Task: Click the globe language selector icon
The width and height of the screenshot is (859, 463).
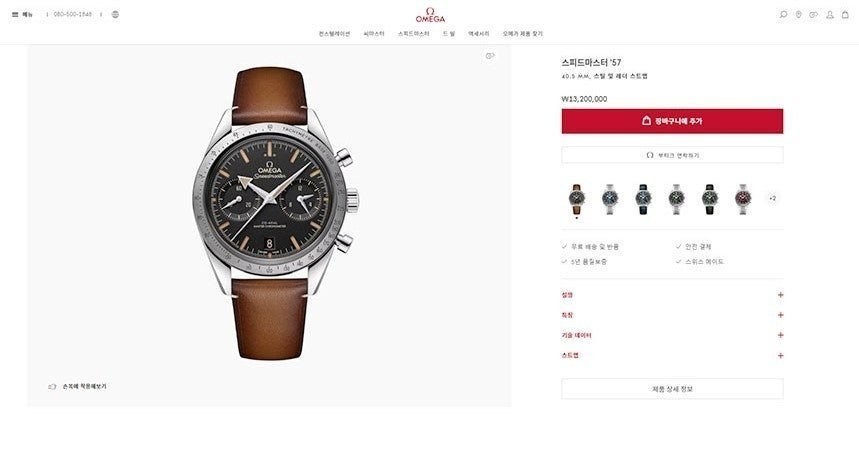Action: tap(115, 14)
